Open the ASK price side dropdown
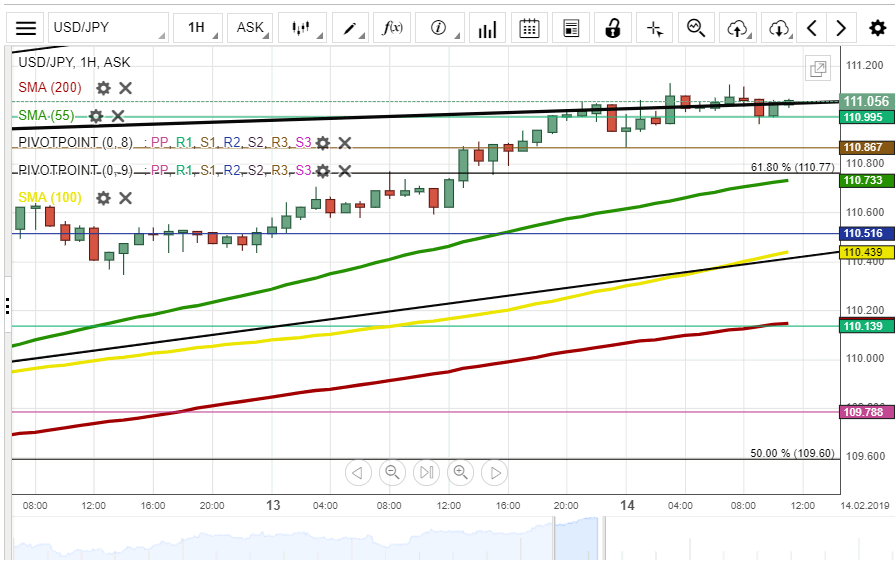 [x=250, y=28]
